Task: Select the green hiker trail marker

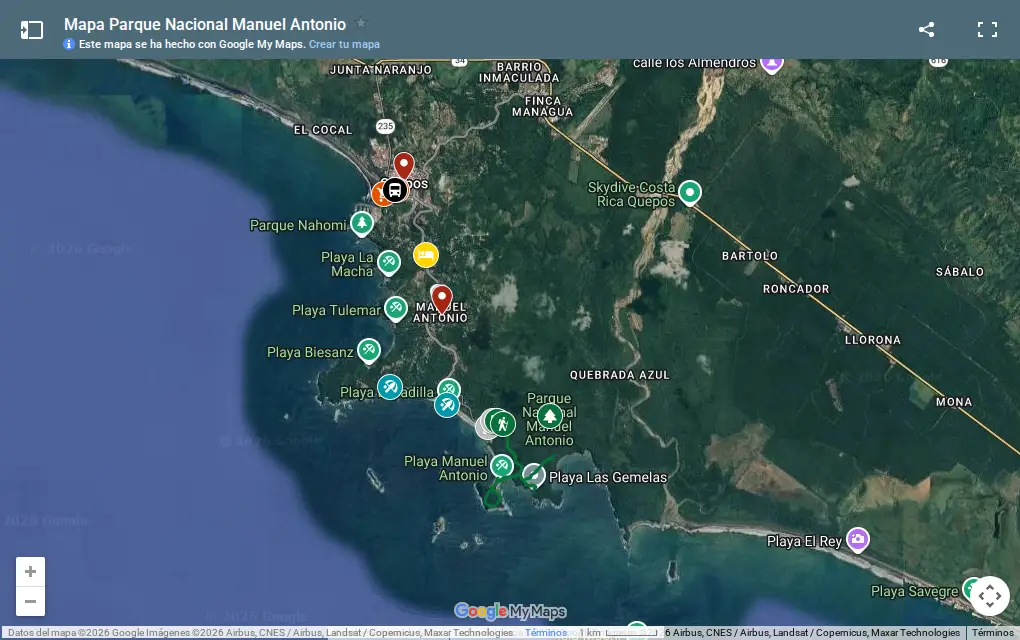Action: click(502, 424)
